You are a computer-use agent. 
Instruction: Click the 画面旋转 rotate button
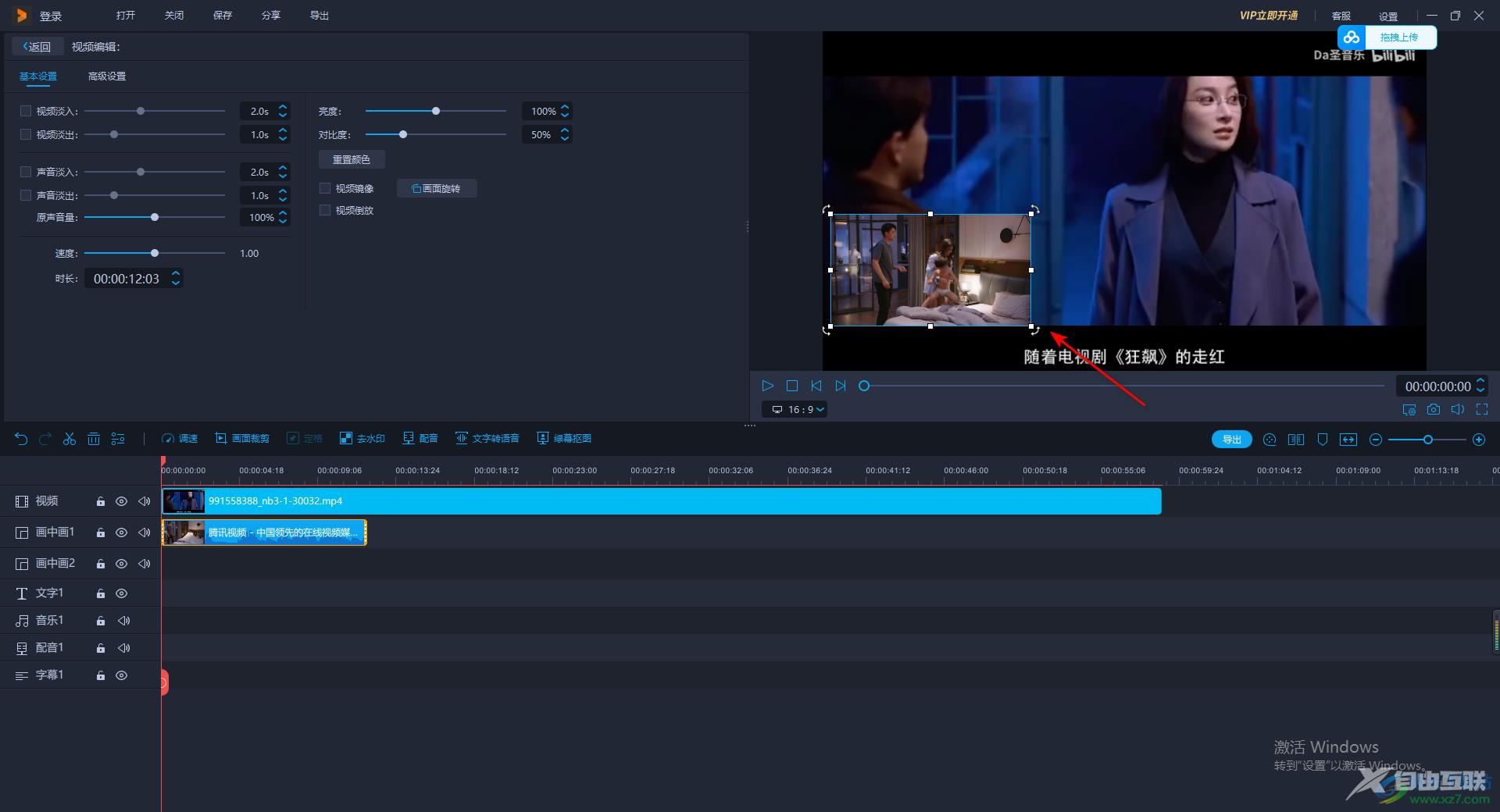437,188
